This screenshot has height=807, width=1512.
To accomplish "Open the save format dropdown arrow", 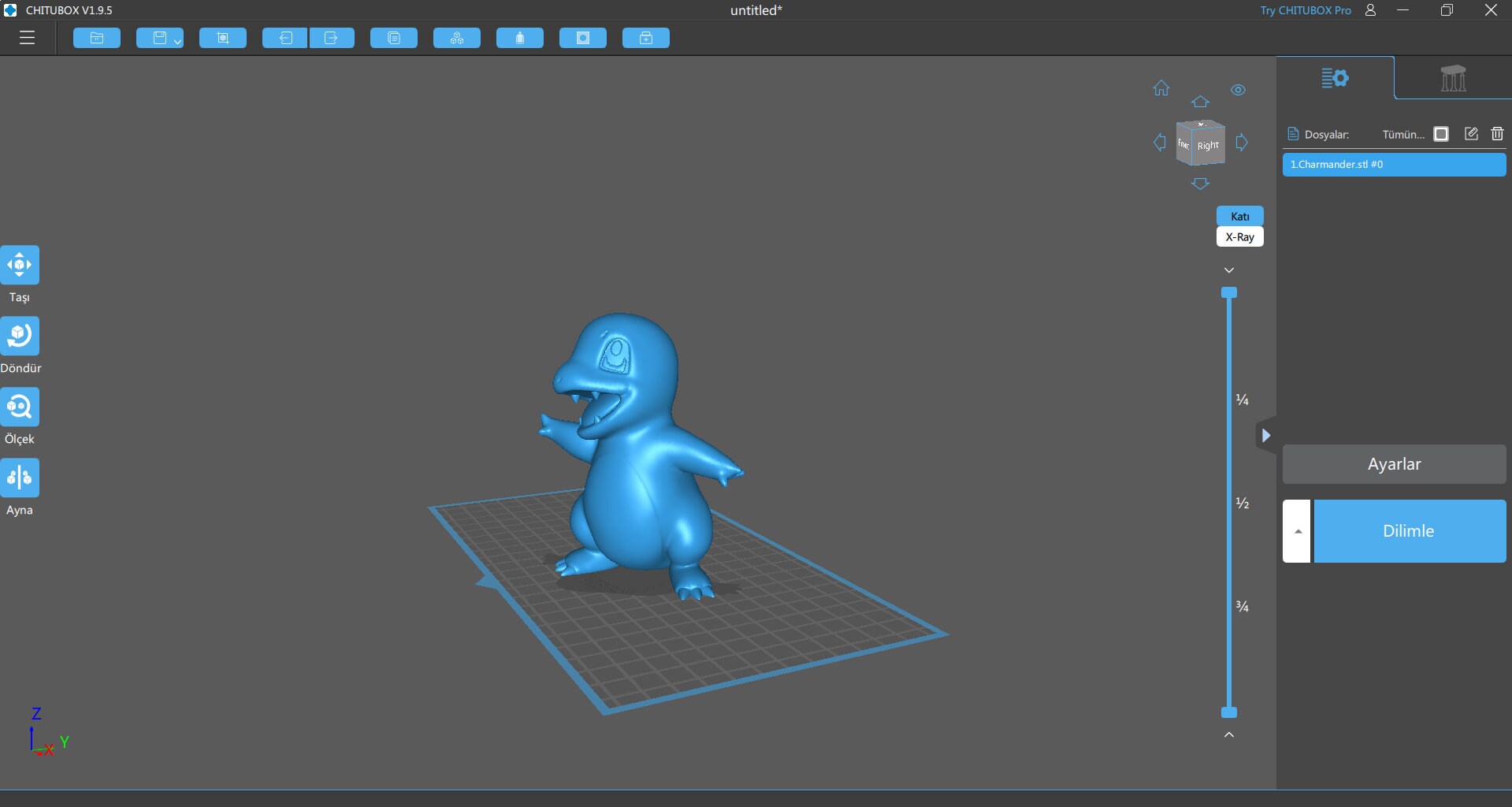I will (177, 40).
